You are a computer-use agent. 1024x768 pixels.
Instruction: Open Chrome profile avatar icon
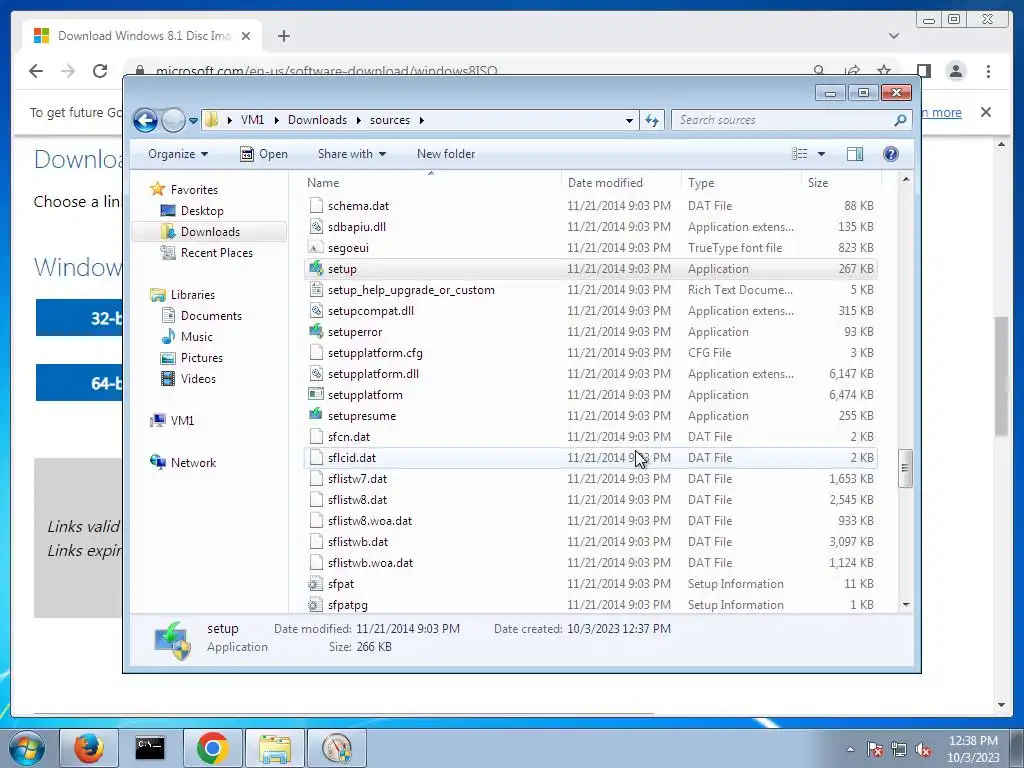pos(955,71)
